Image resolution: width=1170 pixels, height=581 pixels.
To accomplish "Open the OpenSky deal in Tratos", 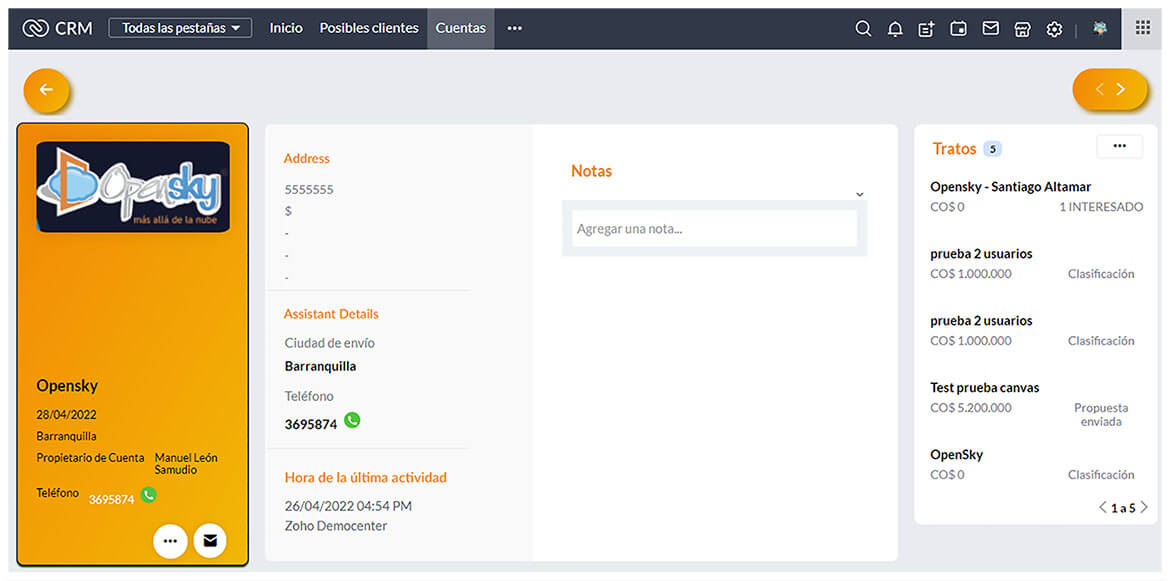I will click(957, 454).
